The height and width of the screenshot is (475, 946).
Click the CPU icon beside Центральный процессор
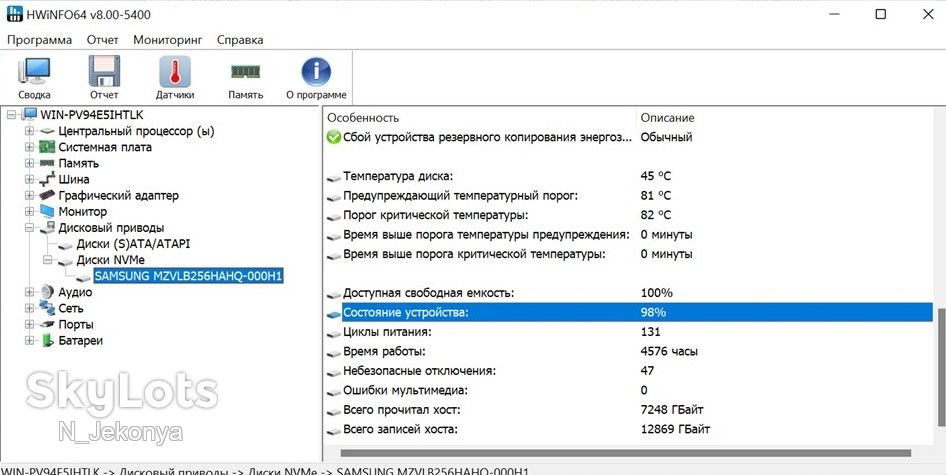tap(47, 131)
